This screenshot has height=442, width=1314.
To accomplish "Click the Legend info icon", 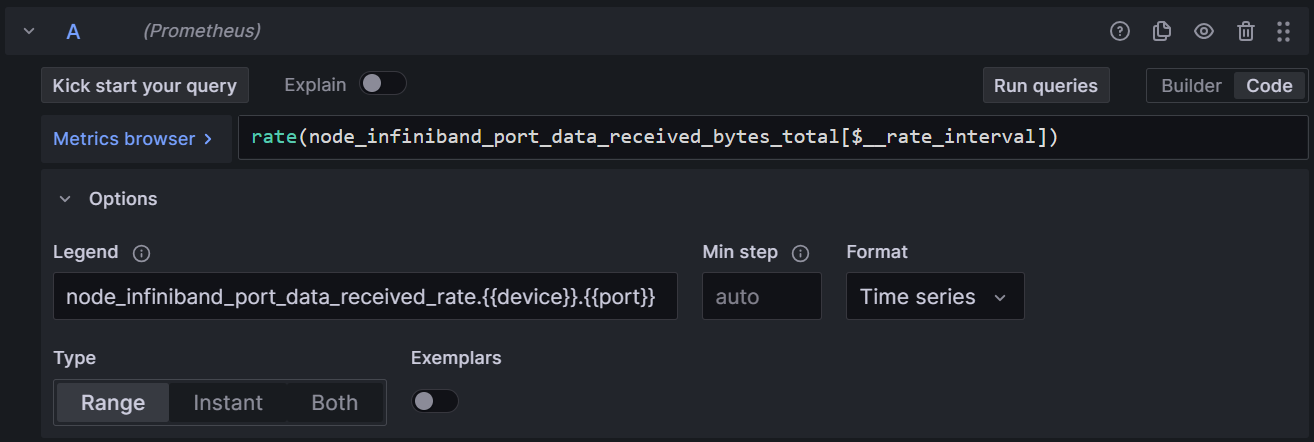I will [142, 253].
